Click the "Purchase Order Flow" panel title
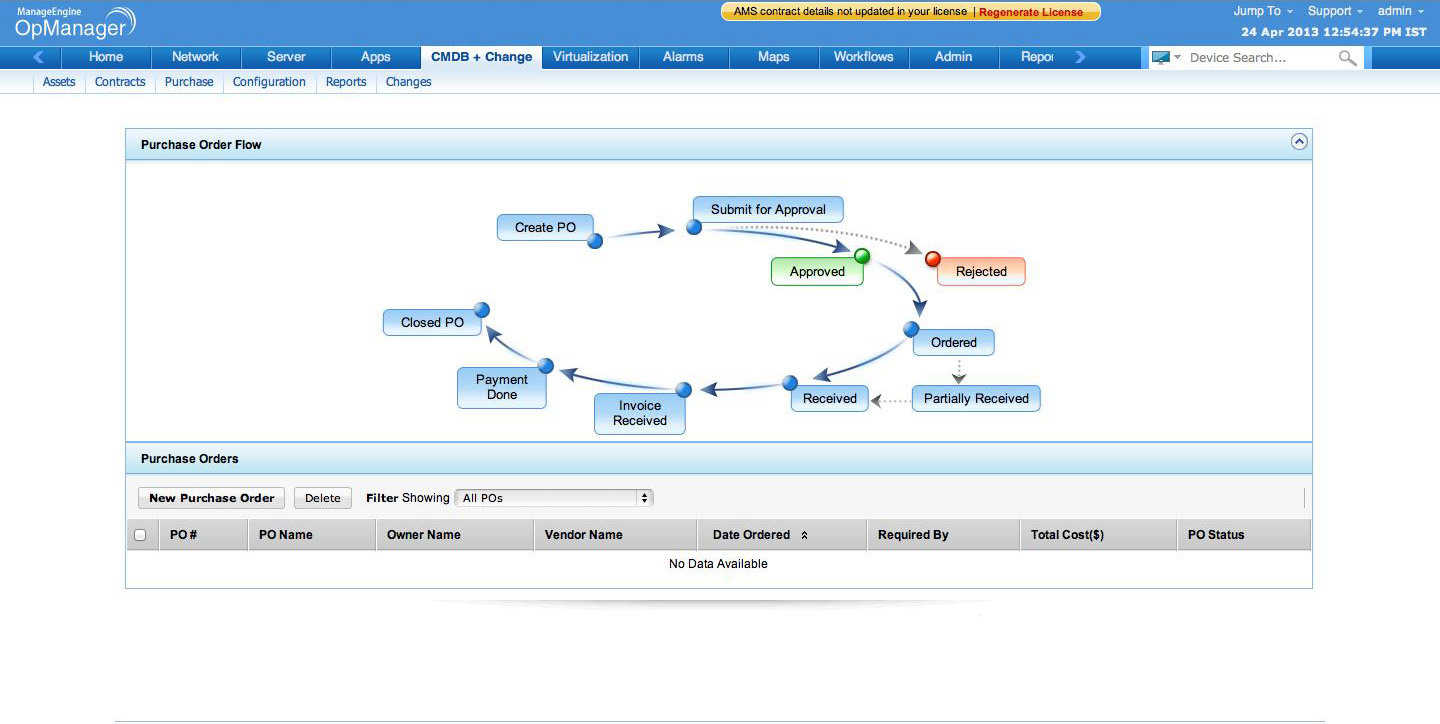Screen dimensions: 1440x724 [201, 145]
